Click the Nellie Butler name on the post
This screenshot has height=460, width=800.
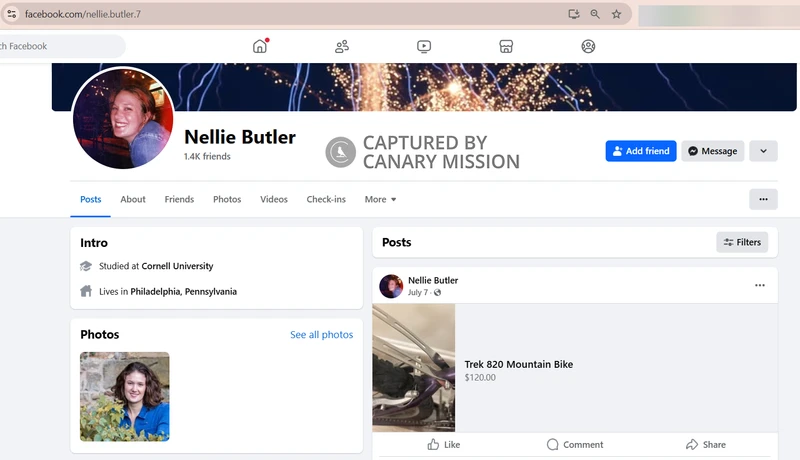tap(433, 280)
